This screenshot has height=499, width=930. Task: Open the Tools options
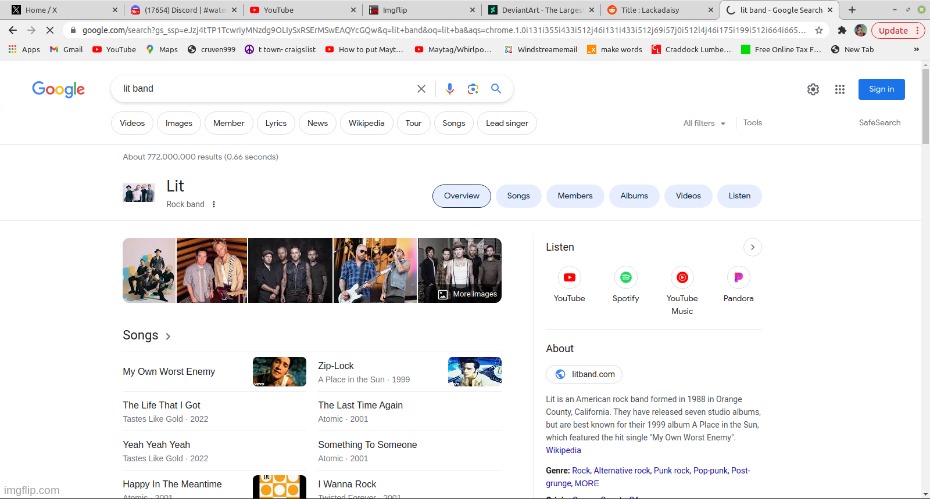pyautogui.click(x=753, y=123)
